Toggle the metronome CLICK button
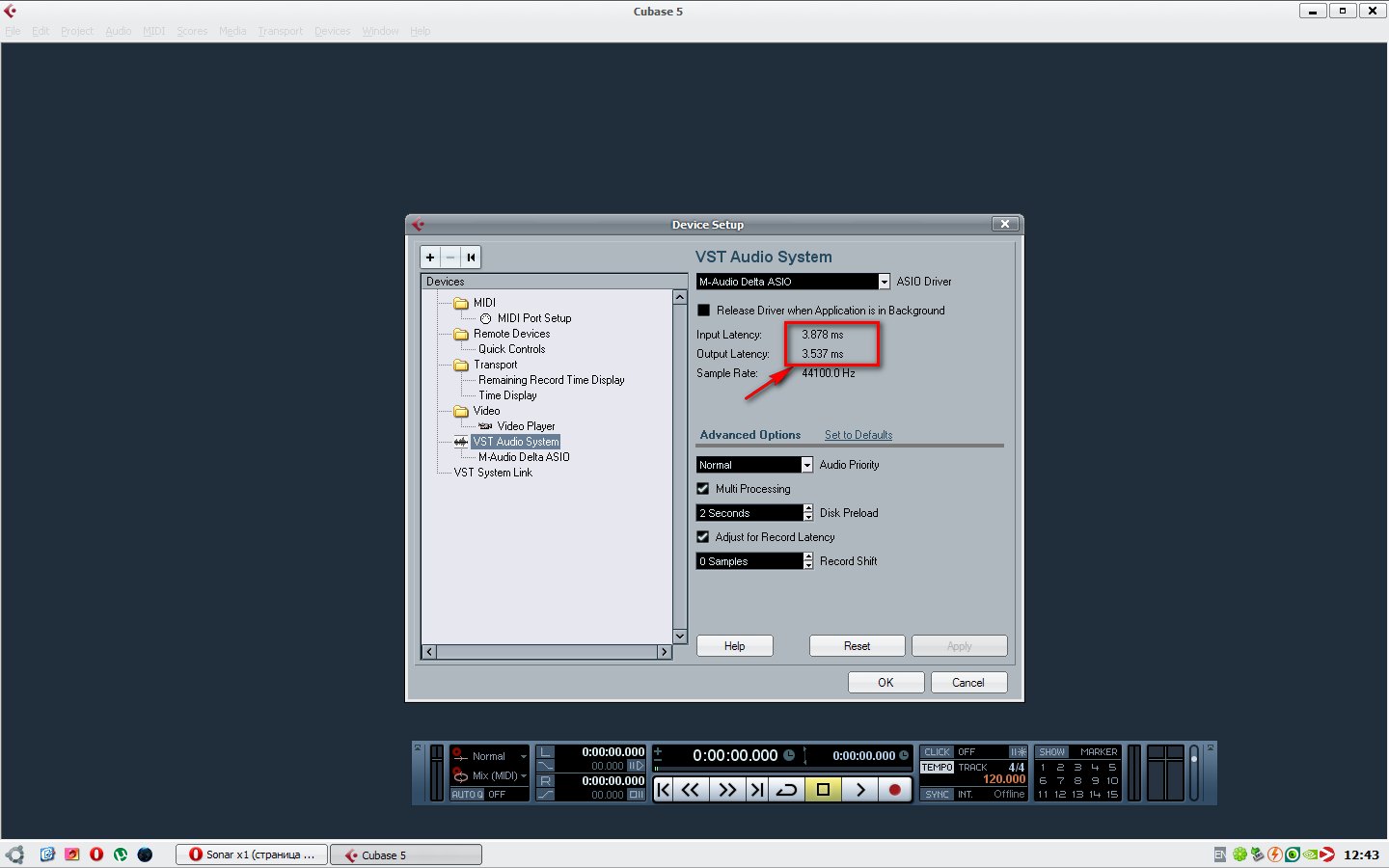1389x868 pixels. [937, 752]
